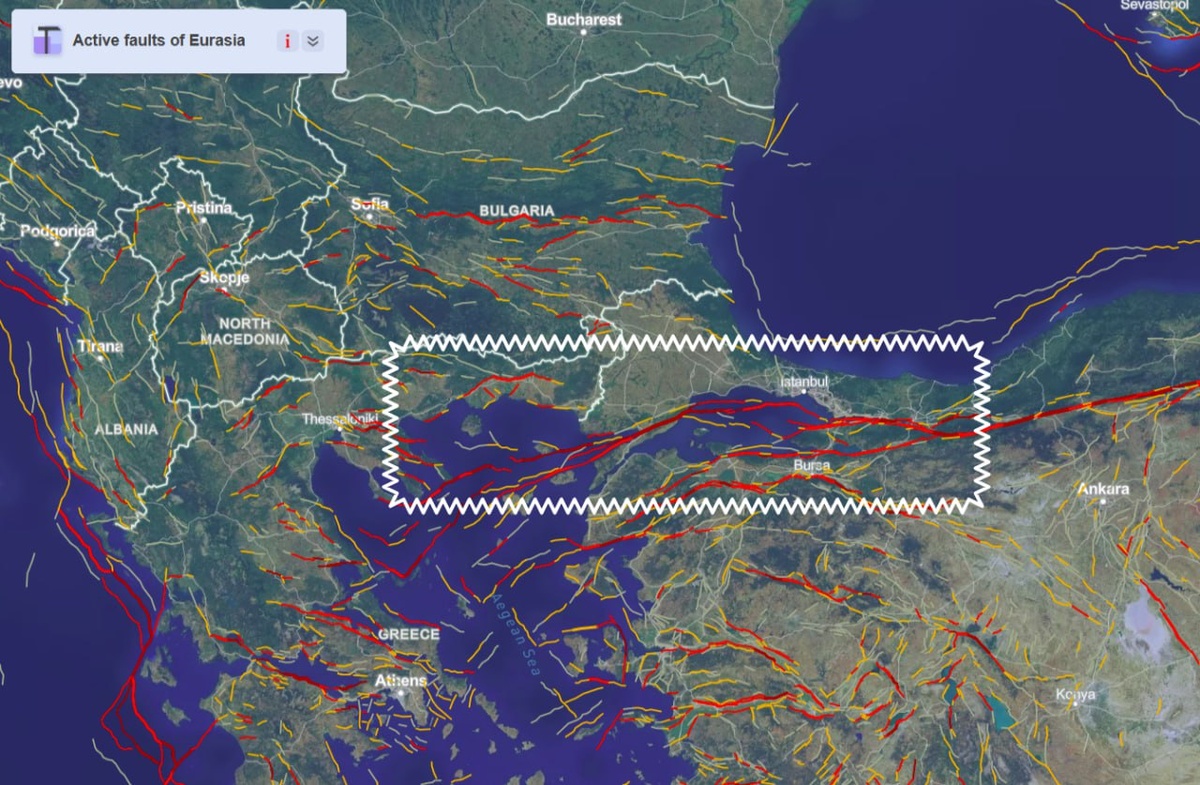Click the Bucharest city label

tap(584, 19)
